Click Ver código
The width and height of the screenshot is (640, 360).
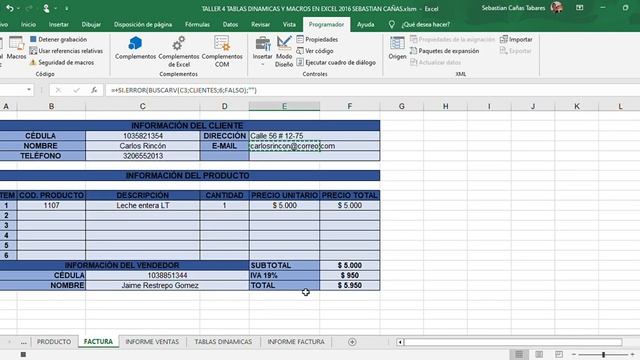315,51
